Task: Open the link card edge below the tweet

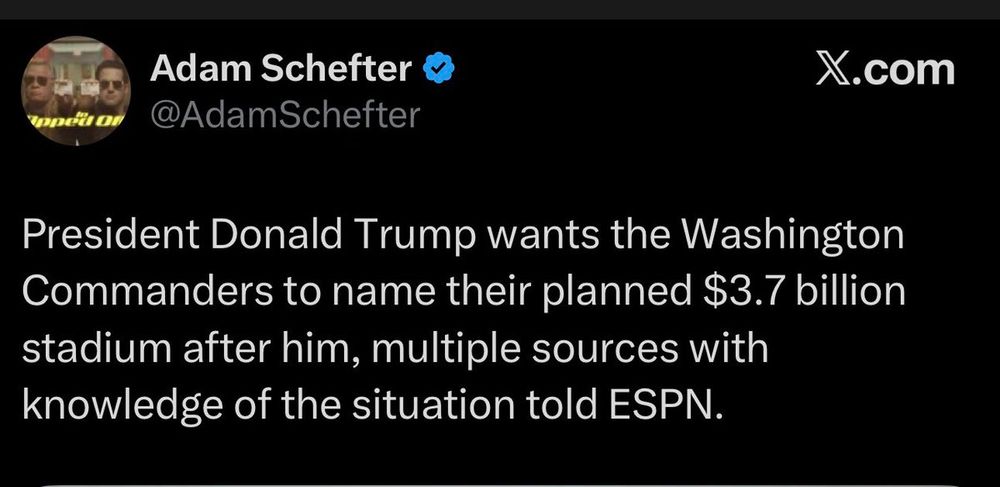Action: (x=500, y=484)
